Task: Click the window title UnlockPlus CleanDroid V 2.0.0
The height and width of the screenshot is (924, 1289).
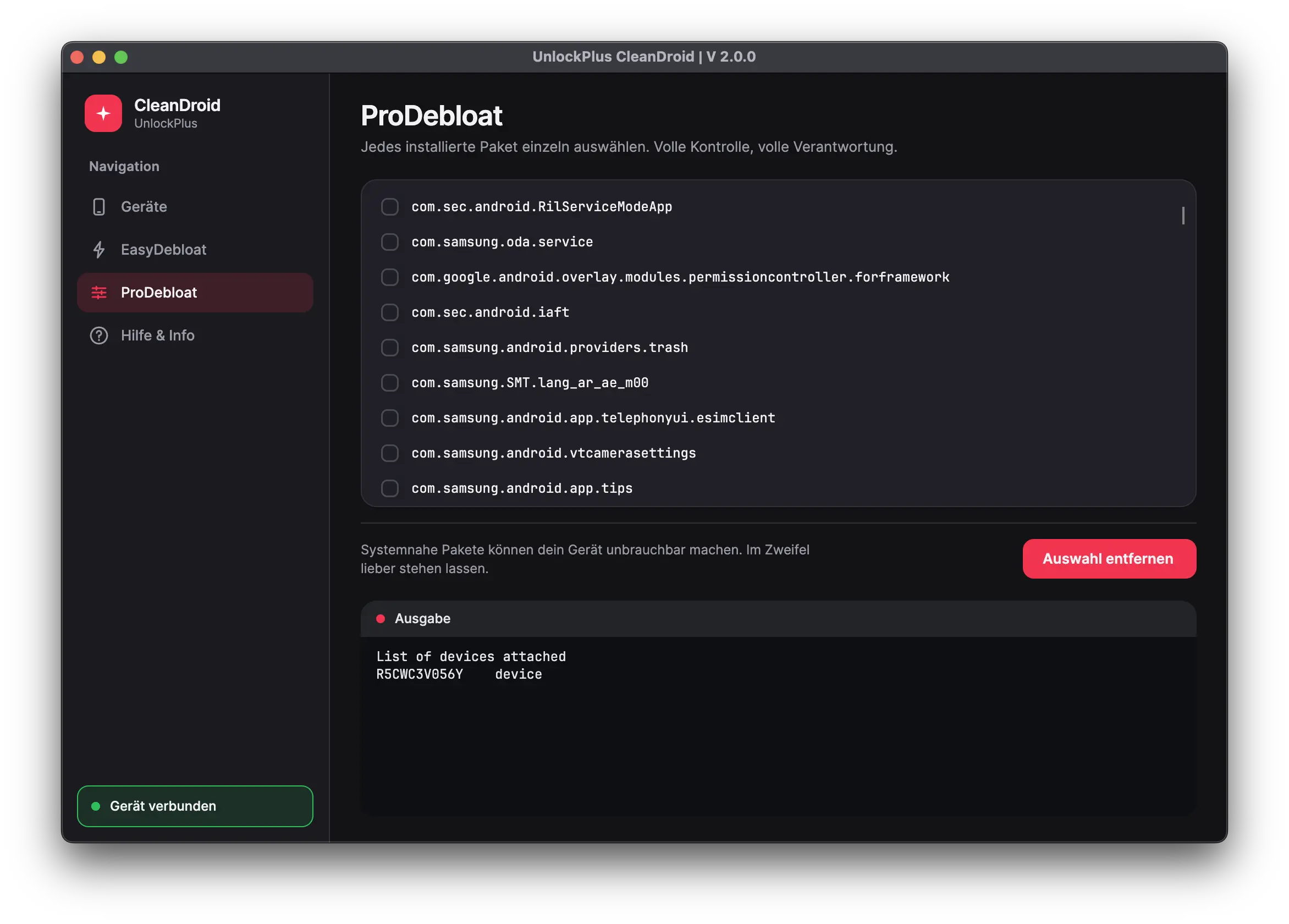Action: click(644, 57)
